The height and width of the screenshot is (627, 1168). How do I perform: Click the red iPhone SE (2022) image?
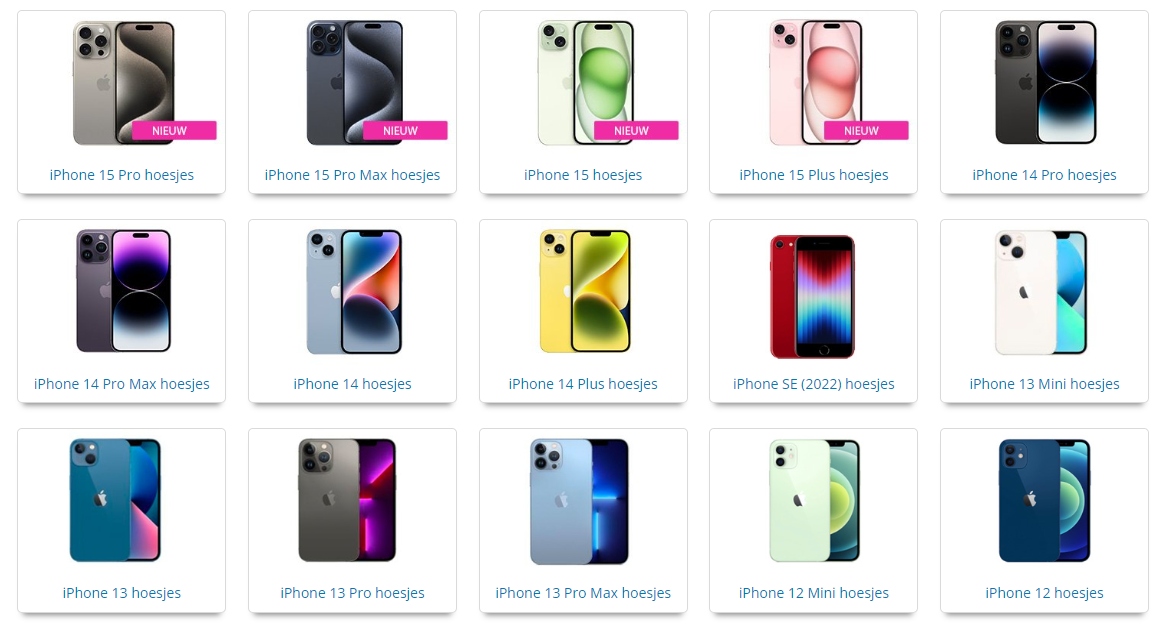pyautogui.click(x=813, y=296)
